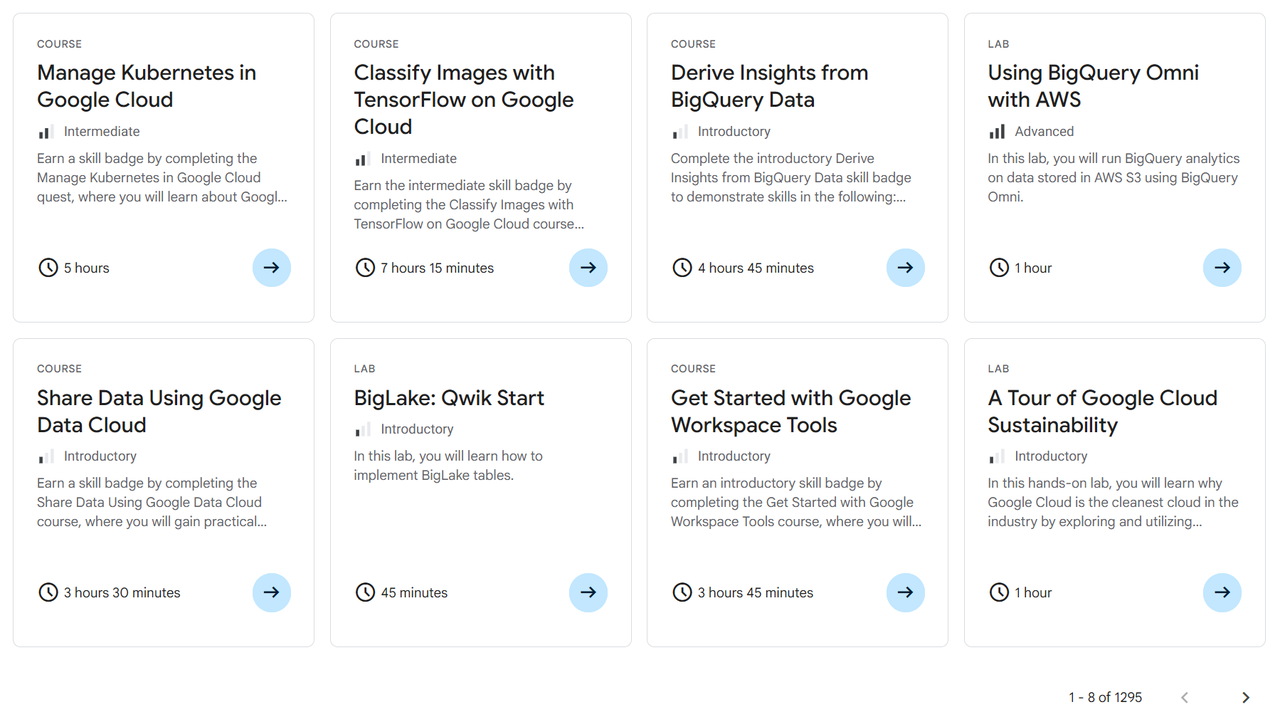
Task: Open Classify Images with TensorFlow arrow button
Action: pyautogui.click(x=588, y=268)
